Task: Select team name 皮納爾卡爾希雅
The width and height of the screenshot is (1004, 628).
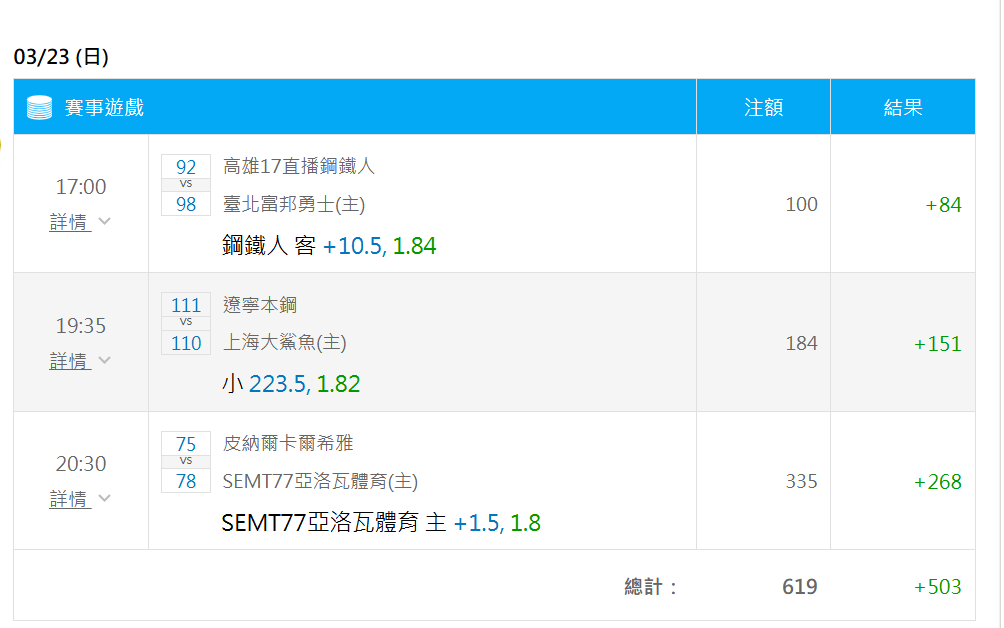Action: point(288,443)
